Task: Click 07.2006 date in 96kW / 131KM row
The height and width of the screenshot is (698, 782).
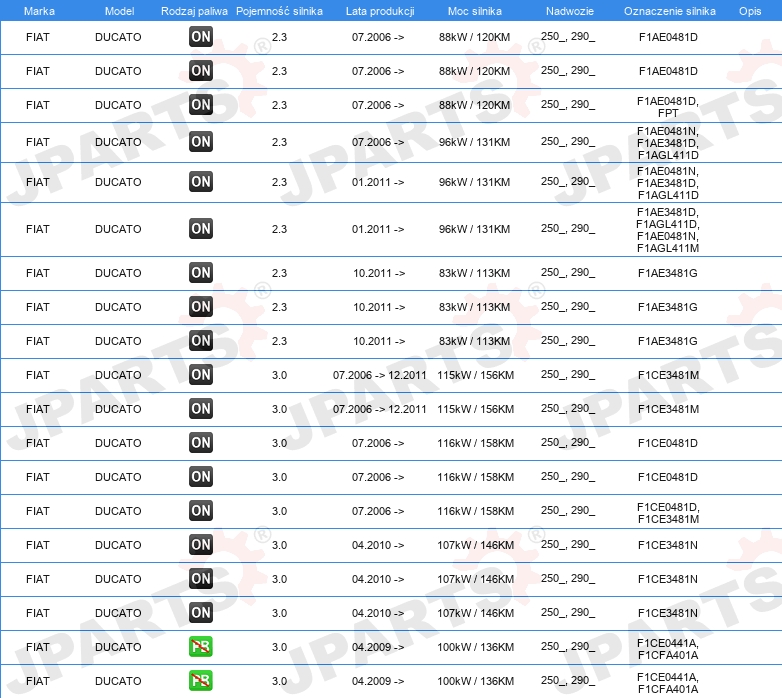Action: 378,142
